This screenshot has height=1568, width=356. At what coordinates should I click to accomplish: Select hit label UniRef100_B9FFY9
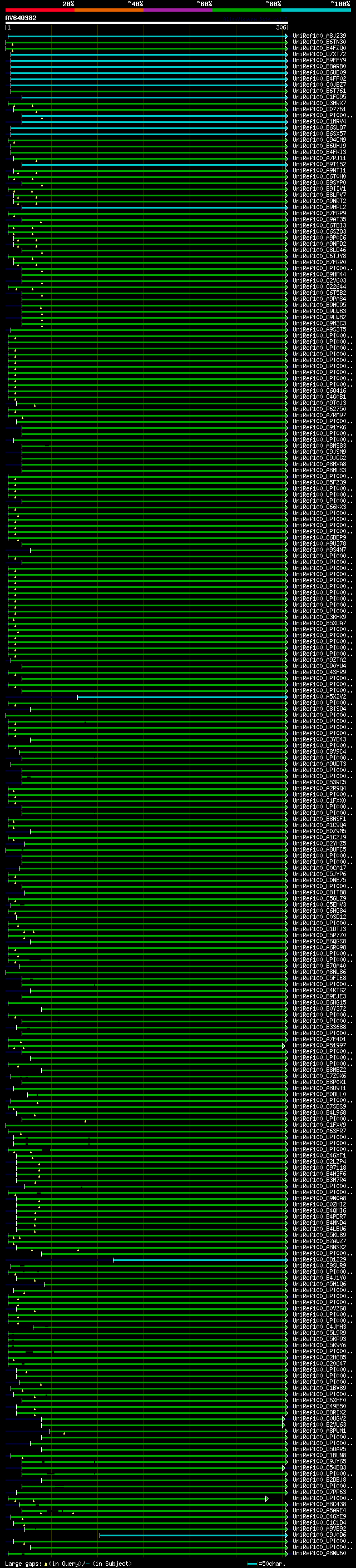319,60
